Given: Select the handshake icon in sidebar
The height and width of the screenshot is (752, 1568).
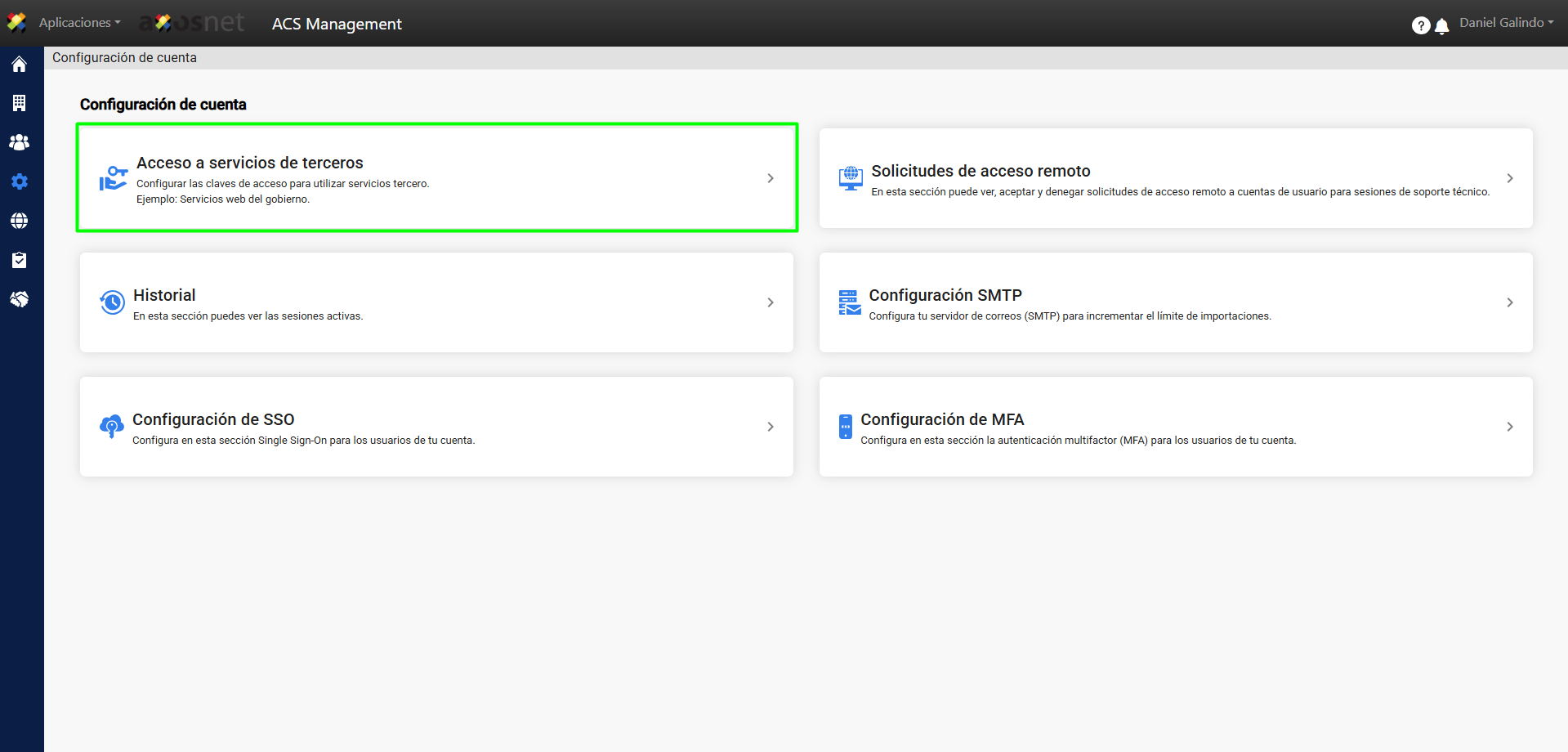Looking at the screenshot, I should [x=19, y=299].
